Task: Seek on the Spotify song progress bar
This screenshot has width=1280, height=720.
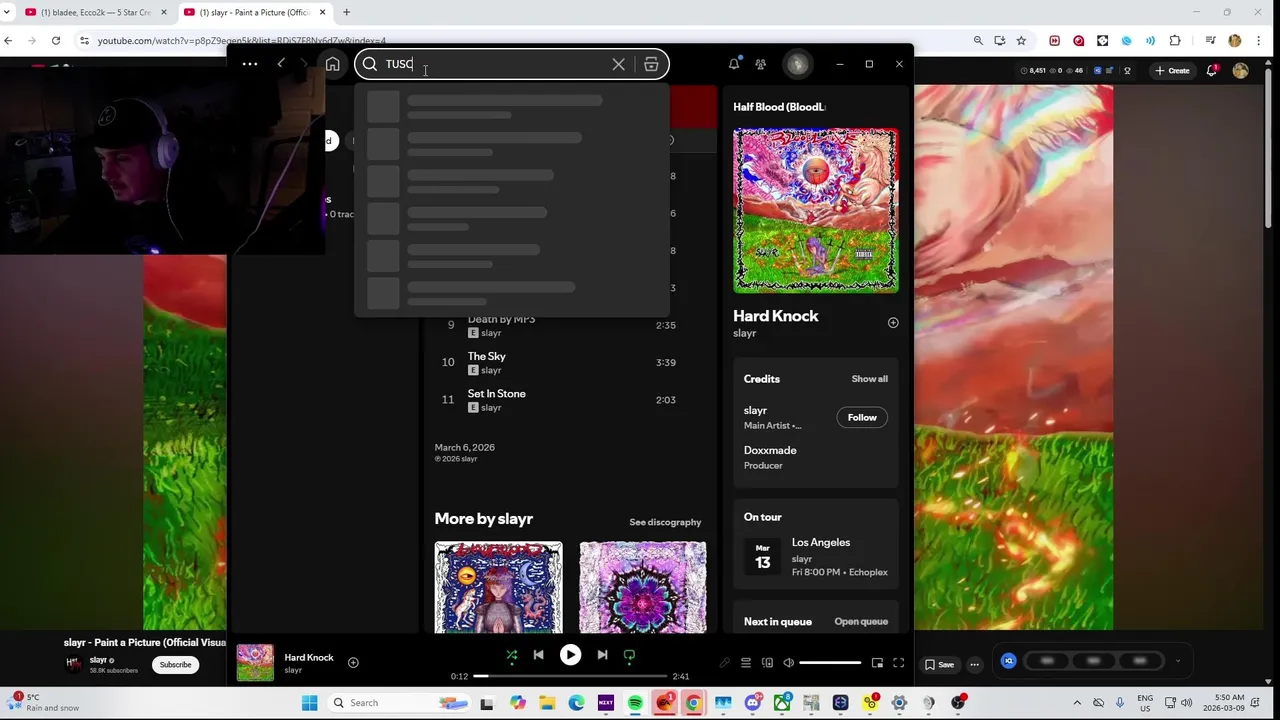Action: 571,676
